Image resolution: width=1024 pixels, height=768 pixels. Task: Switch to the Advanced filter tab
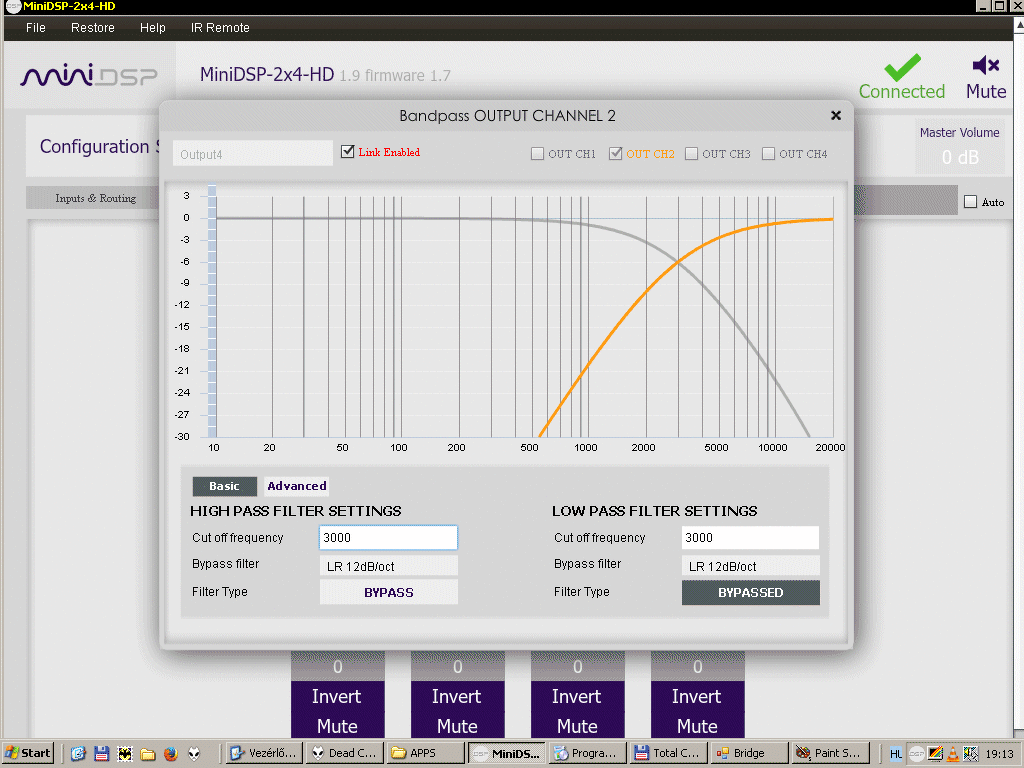tap(296, 486)
